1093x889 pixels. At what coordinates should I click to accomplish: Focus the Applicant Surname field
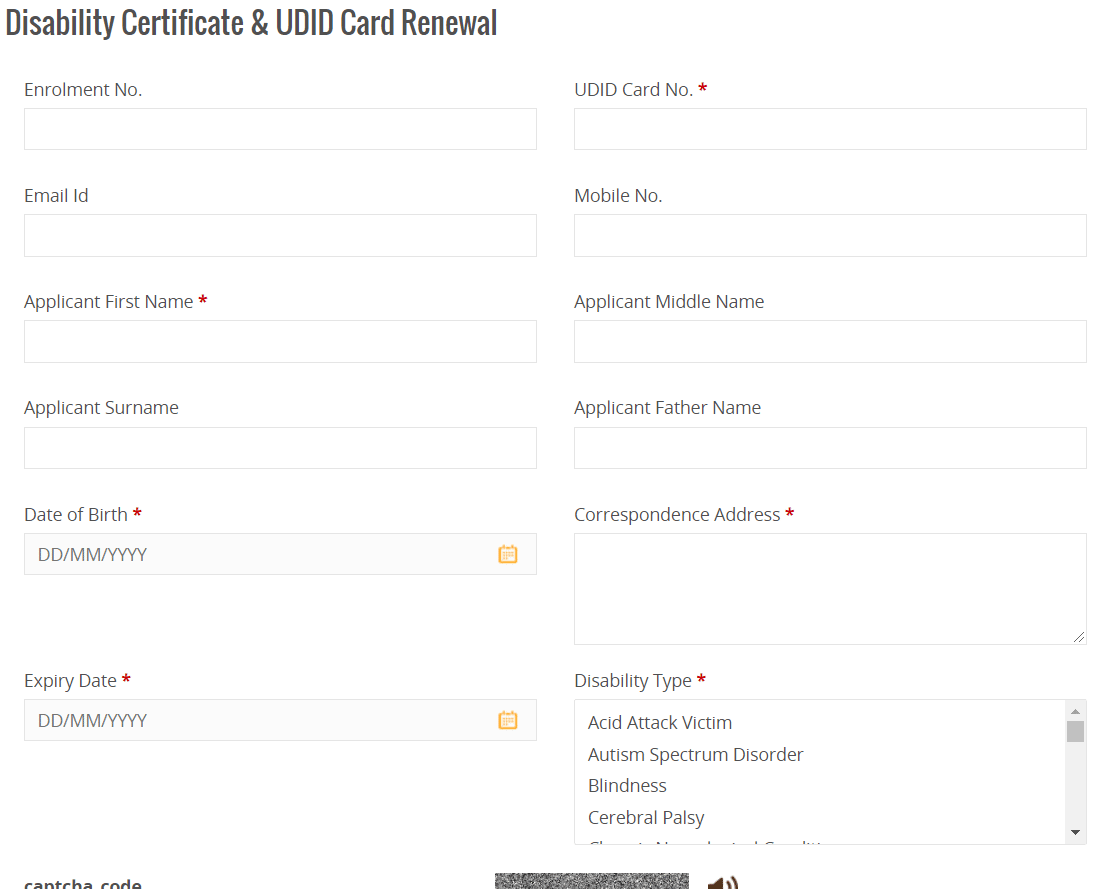click(280, 448)
